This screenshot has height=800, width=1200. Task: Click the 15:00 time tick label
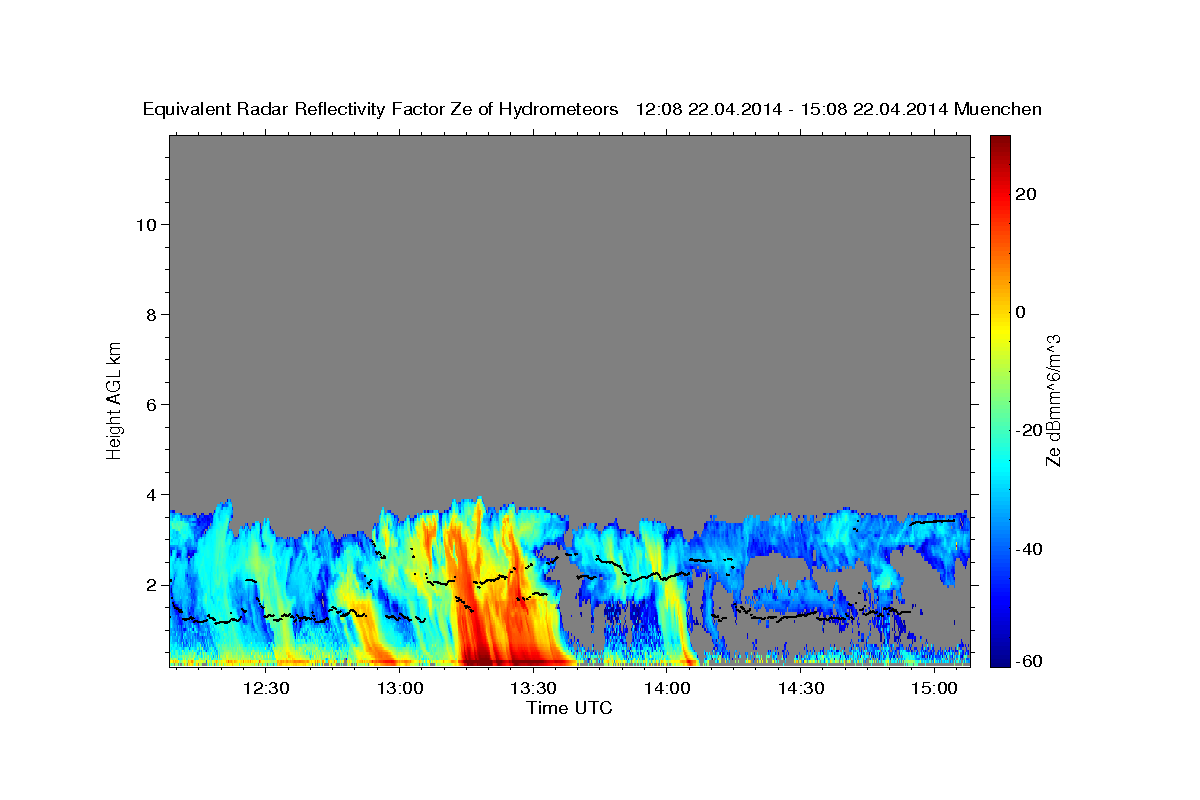(x=934, y=688)
